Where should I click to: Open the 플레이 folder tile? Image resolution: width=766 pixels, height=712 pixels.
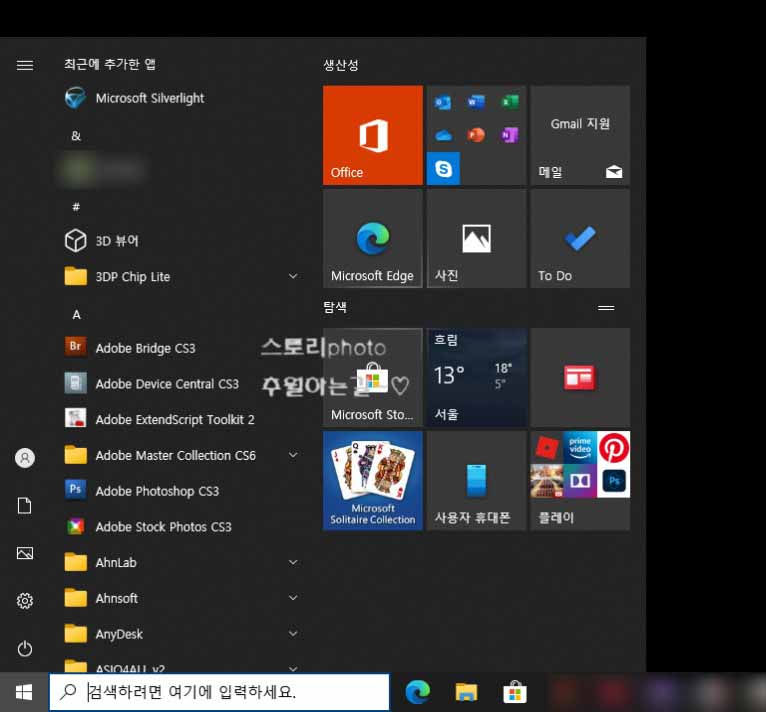tap(580, 480)
